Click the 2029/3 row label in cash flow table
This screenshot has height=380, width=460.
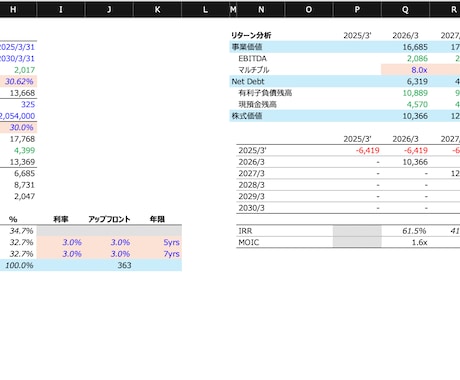pos(251,197)
